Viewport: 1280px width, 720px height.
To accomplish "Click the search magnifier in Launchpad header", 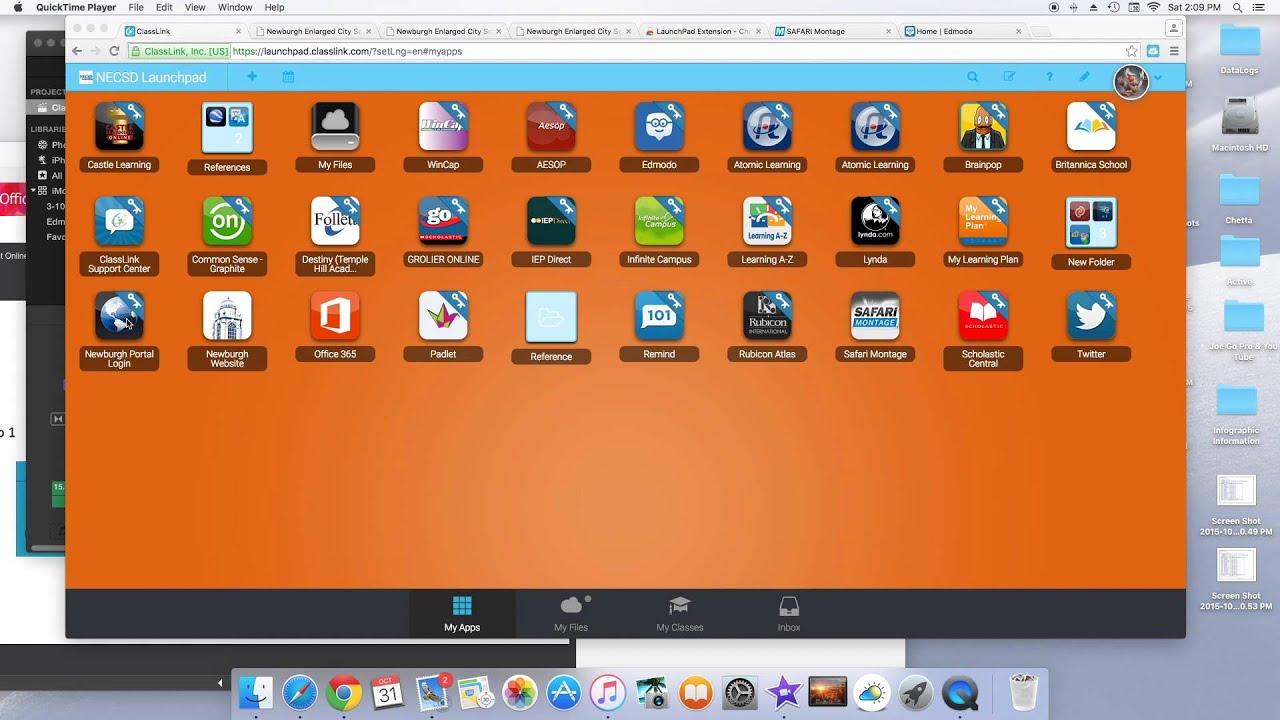I will click(x=972, y=77).
